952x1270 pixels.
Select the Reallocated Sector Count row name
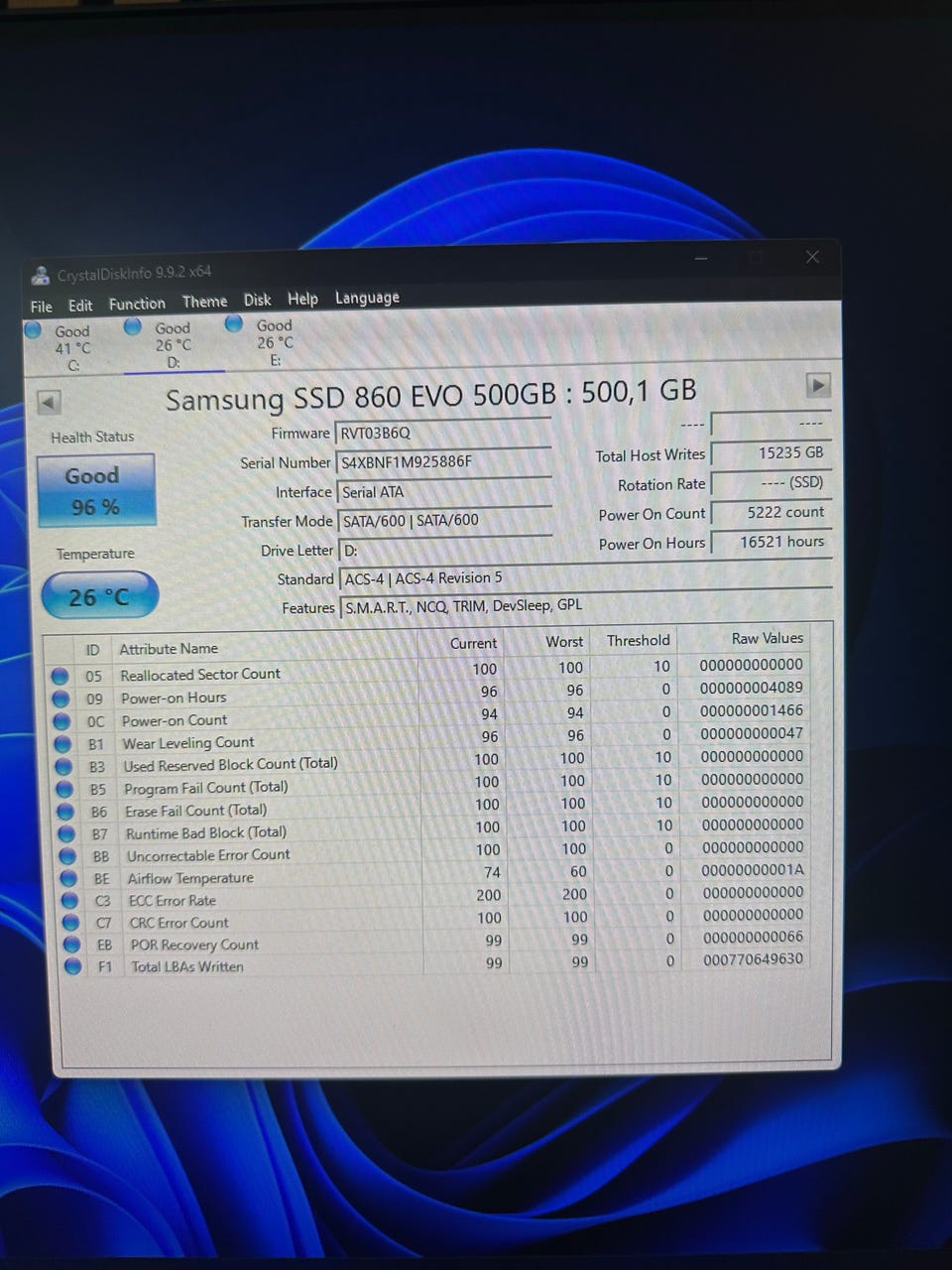tap(200, 674)
